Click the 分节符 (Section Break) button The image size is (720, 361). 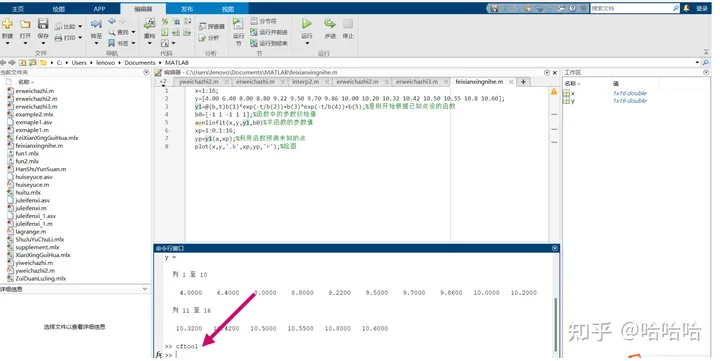(x=264, y=21)
